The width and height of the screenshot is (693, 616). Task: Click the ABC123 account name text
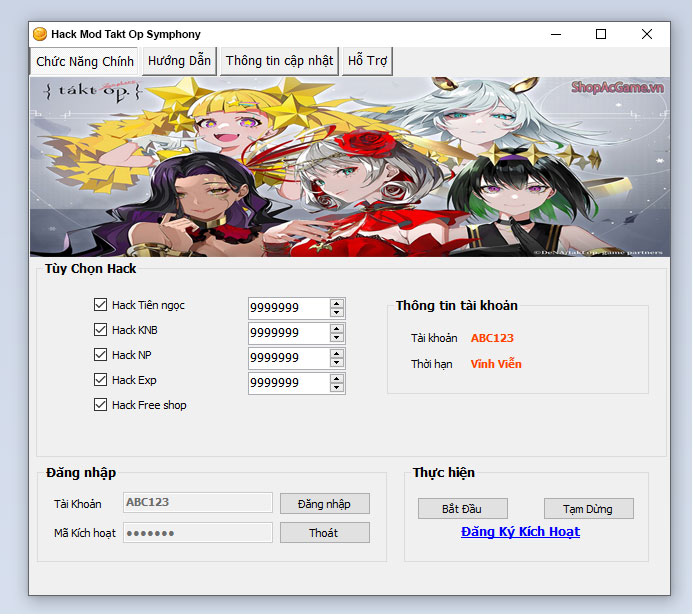click(x=492, y=338)
